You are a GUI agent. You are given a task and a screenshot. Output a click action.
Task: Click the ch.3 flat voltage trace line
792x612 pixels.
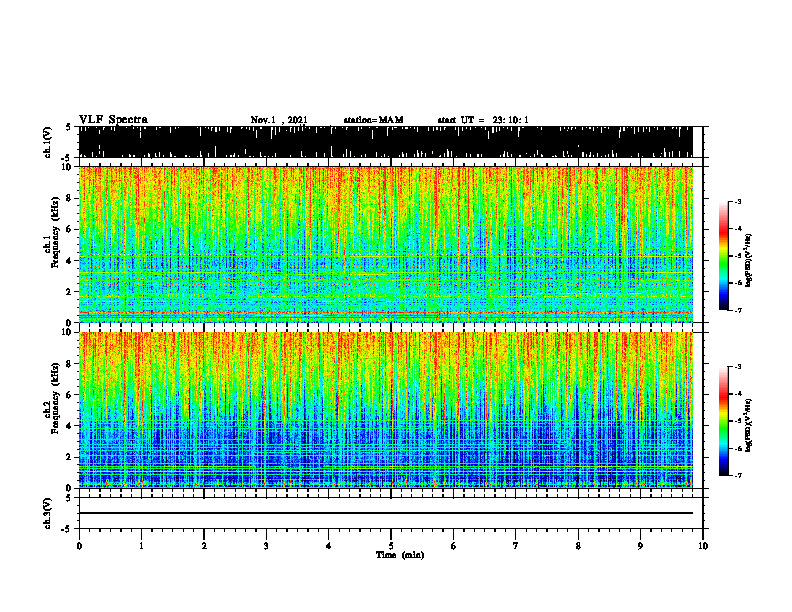pyautogui.click(x=385, y=513)
